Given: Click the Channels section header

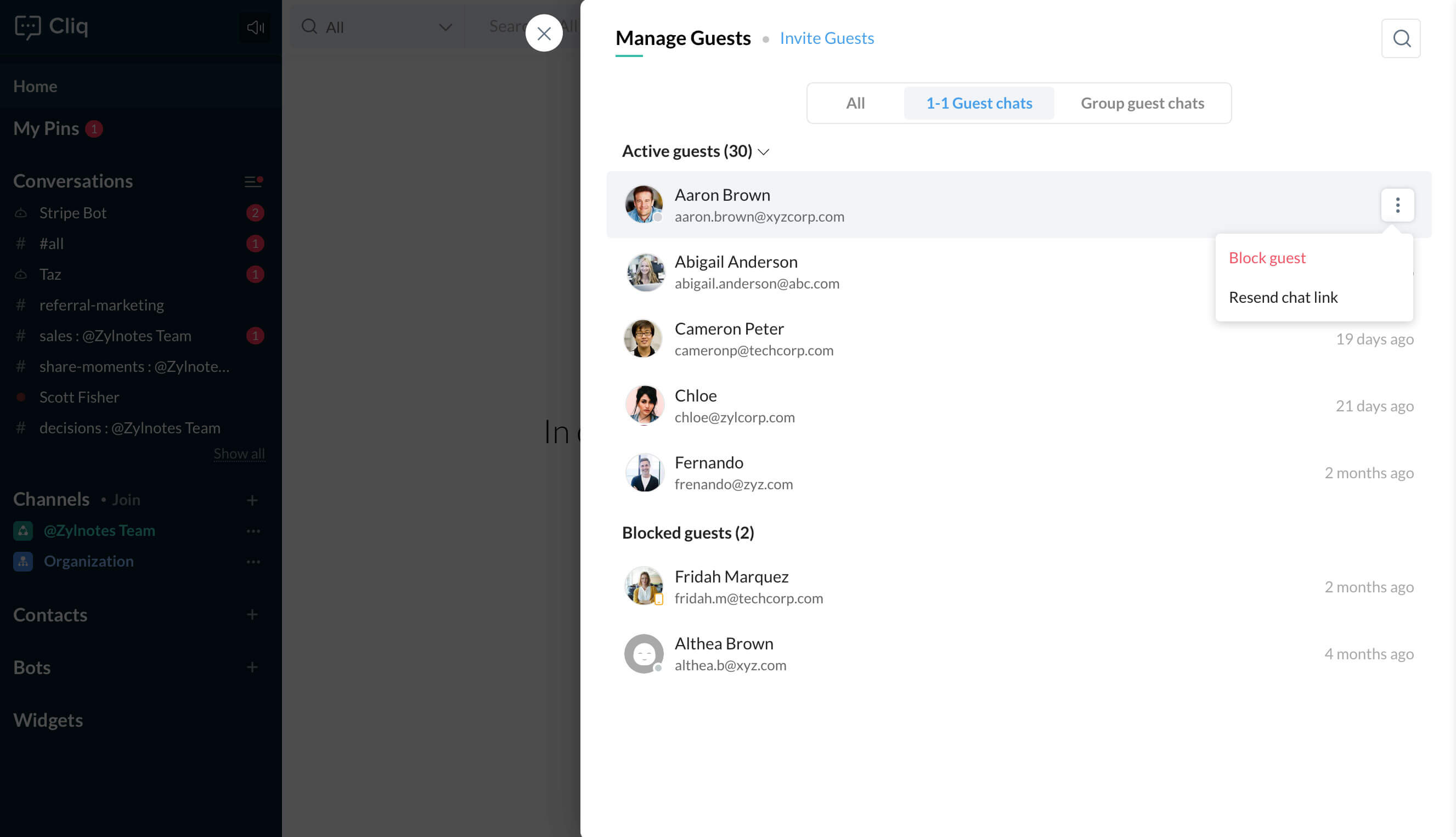Looking at the screenshot, I should pyautogui.click(x=51, y=499).
